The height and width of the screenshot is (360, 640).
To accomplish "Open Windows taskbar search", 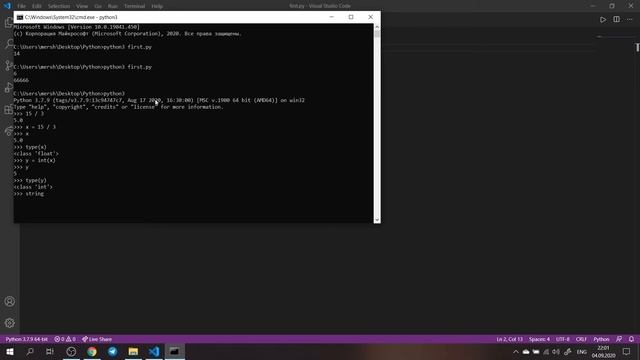I will (x=30, y=351).
